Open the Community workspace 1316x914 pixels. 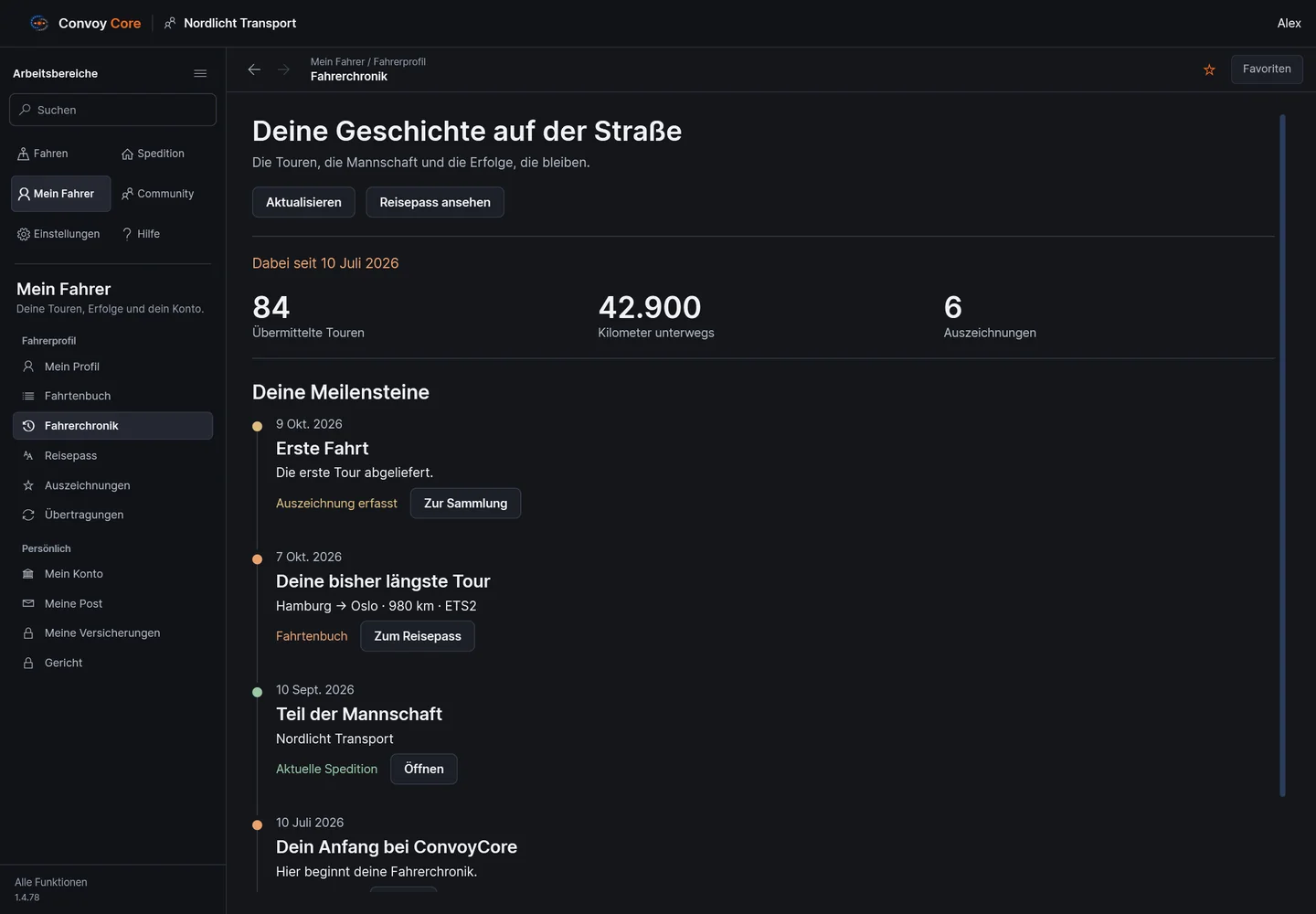158,194
